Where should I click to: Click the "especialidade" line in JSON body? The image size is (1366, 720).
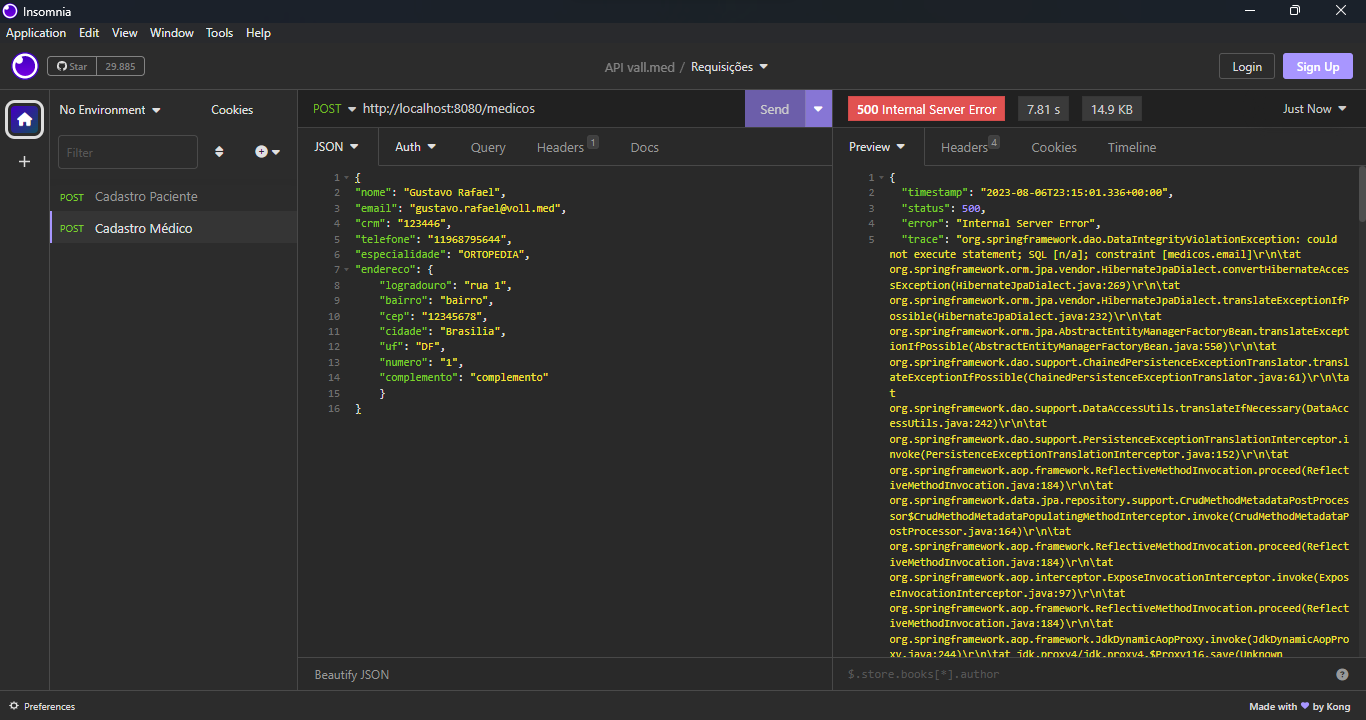click(x=442, y=254)
